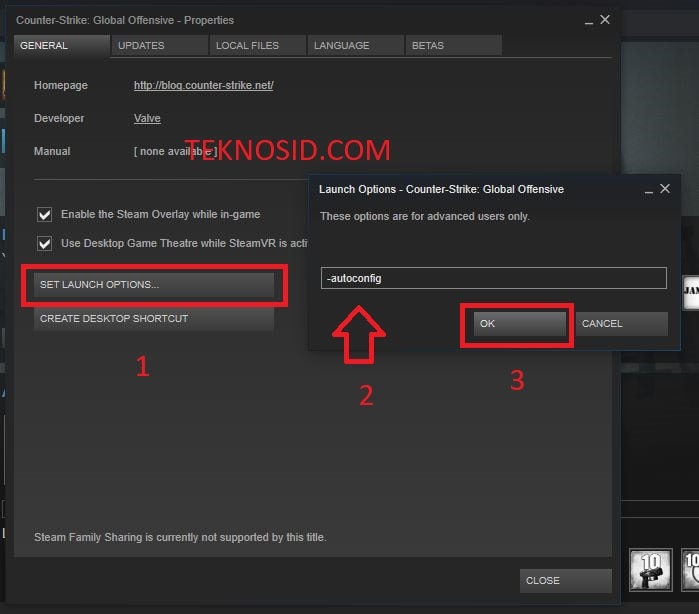This screenshot has width=699, height=614.
Task: Open the LOCAL FILES tab
Action: pos(258,45)
